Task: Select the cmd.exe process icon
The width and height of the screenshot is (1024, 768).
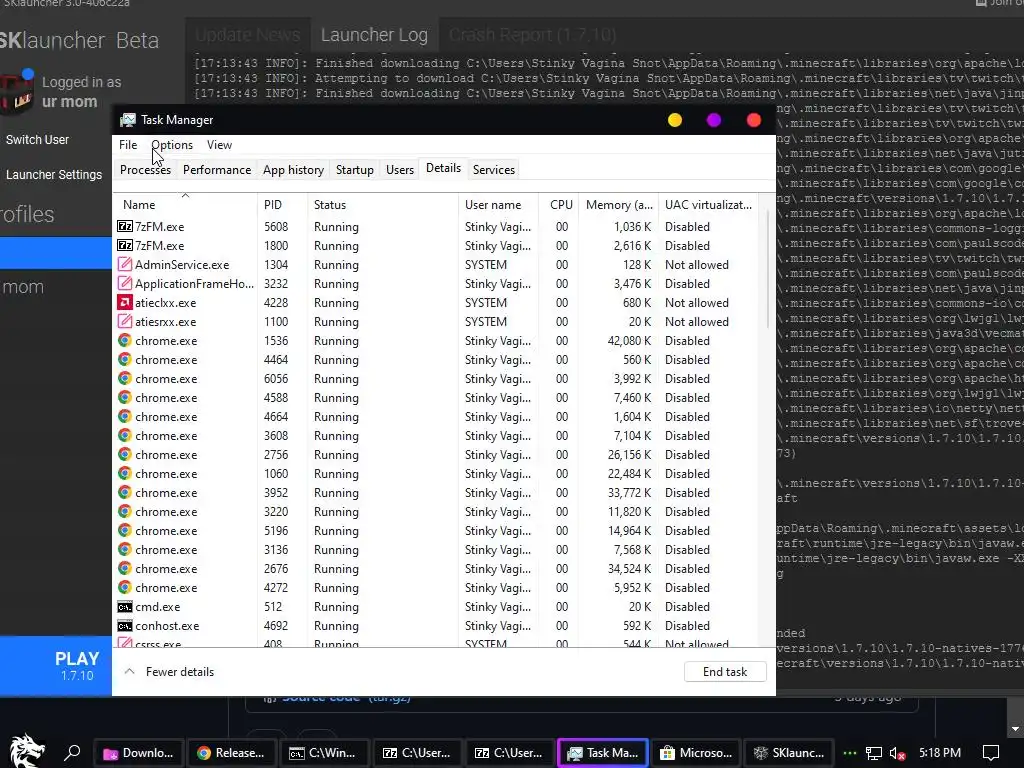Action: pyautogui.click(x=125, y=607)
